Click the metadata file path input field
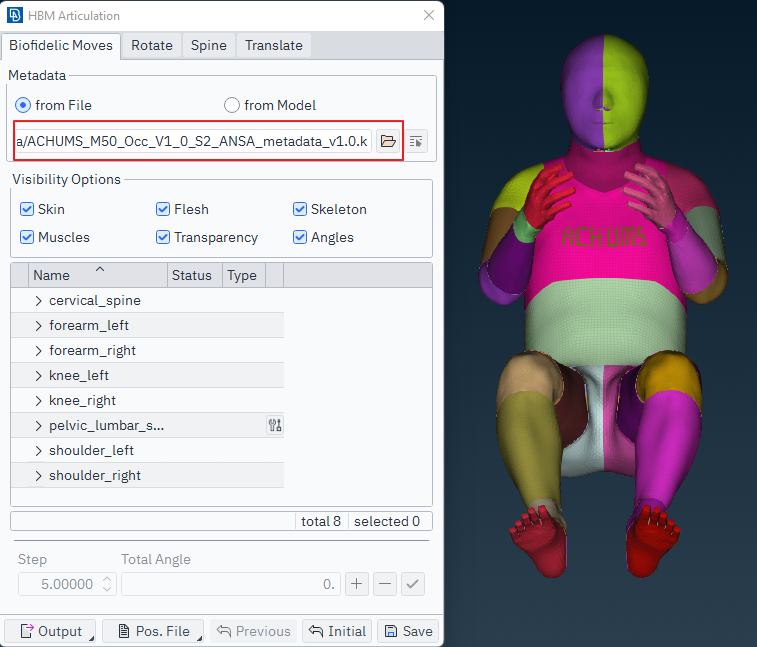This screenshot has width=757, height=647. tap(193, 141)
